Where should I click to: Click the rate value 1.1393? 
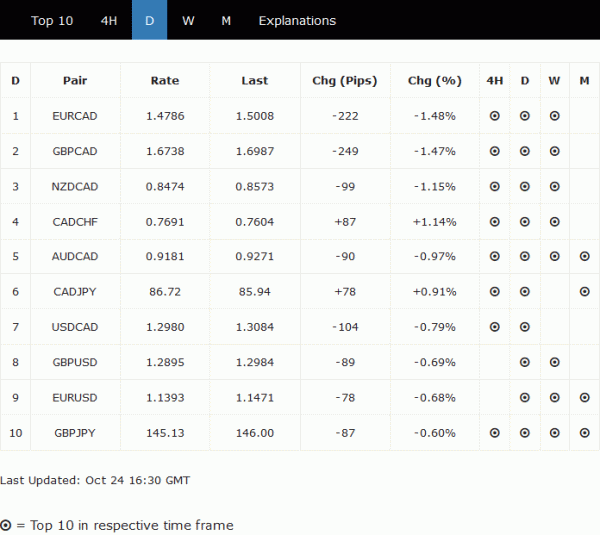point(165,398)
